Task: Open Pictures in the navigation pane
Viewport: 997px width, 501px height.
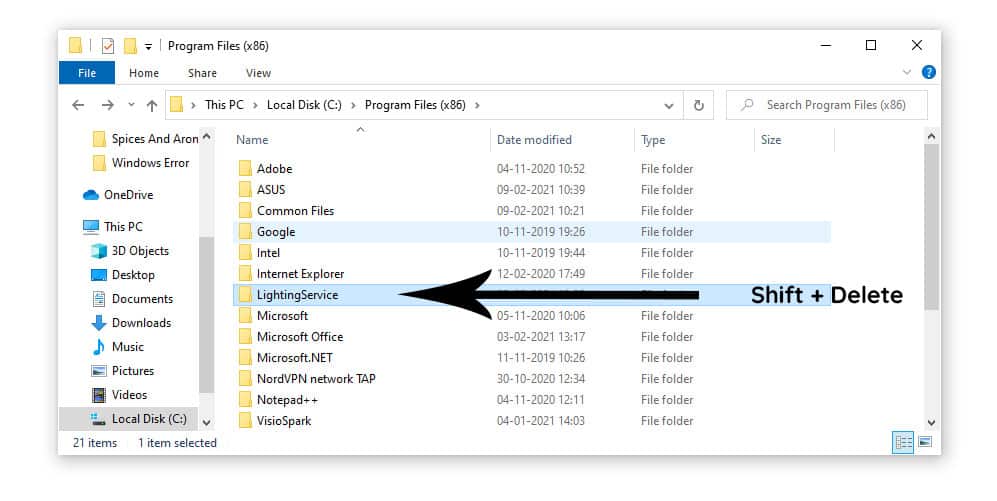Action: (123, 371)
